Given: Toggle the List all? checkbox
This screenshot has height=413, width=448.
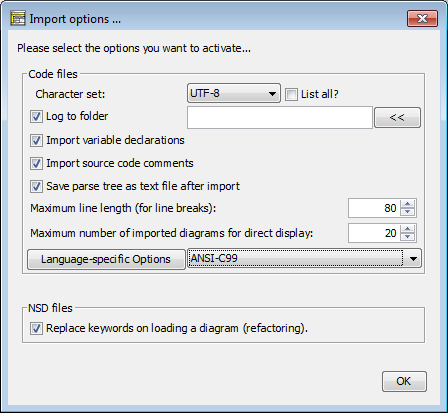Looking at the screenshot, I should point(291,95).
